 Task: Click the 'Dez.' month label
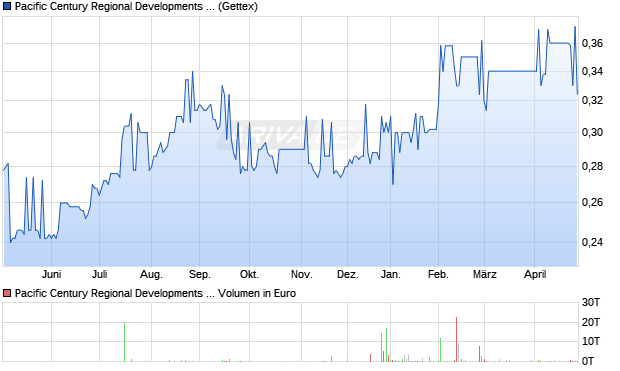[x=348, y=274]
